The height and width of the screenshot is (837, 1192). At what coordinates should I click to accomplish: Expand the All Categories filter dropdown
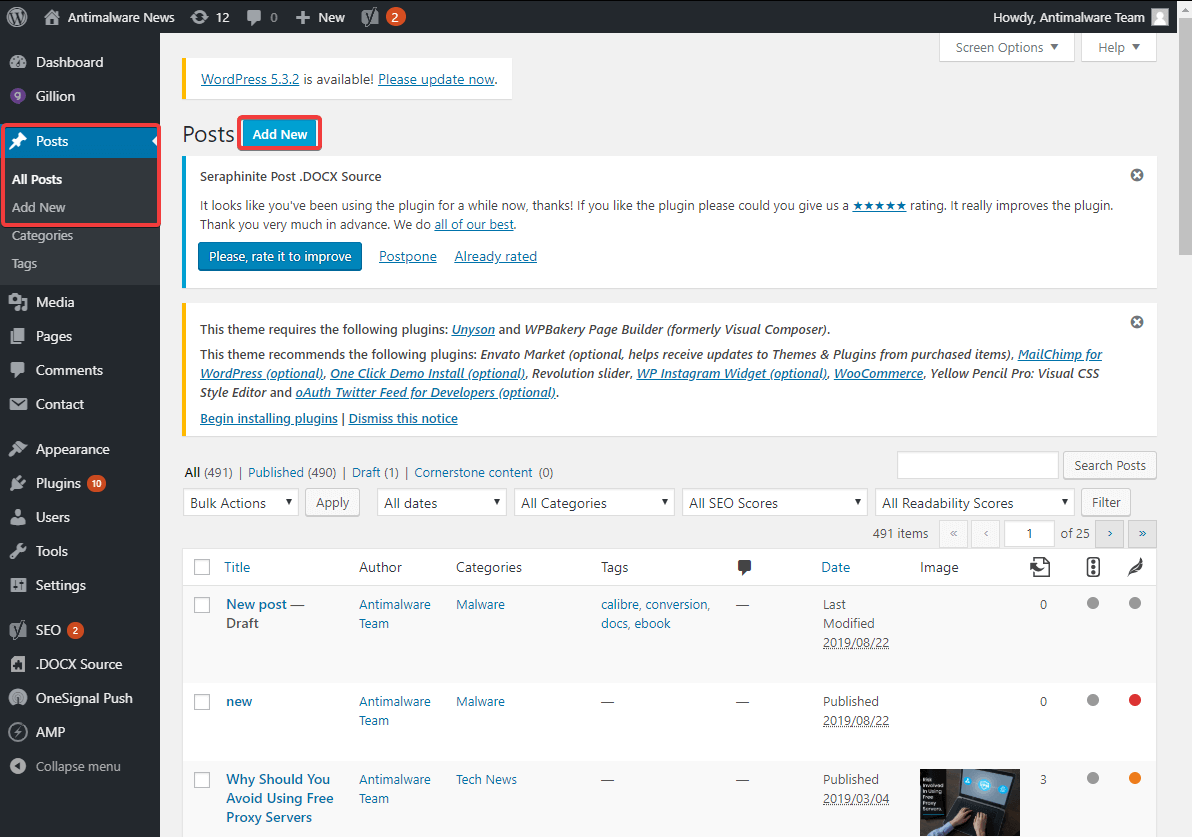click(x=593, y=502)
